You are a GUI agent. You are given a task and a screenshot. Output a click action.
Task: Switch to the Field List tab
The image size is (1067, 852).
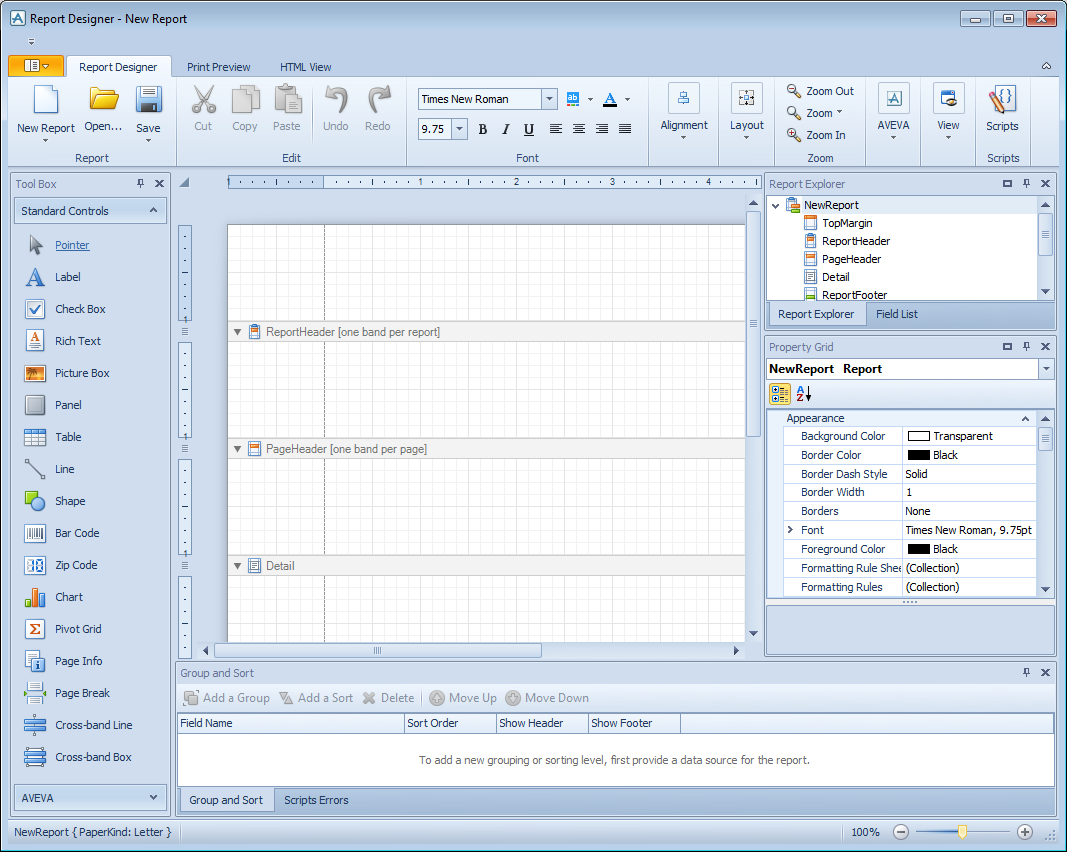pos(896,314)
